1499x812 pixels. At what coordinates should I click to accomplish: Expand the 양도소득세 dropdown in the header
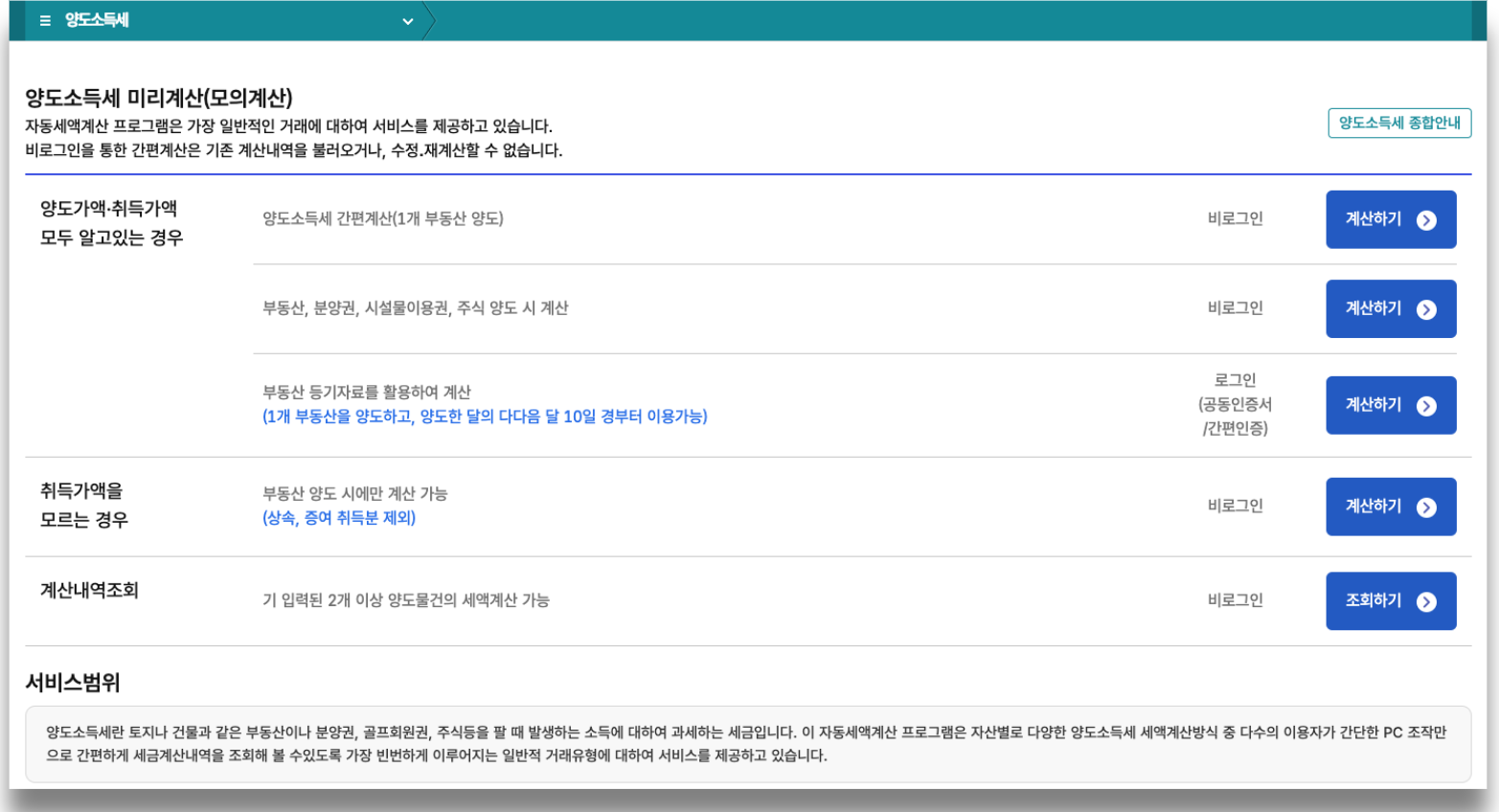pyautogui.click(x=406, y=20)
